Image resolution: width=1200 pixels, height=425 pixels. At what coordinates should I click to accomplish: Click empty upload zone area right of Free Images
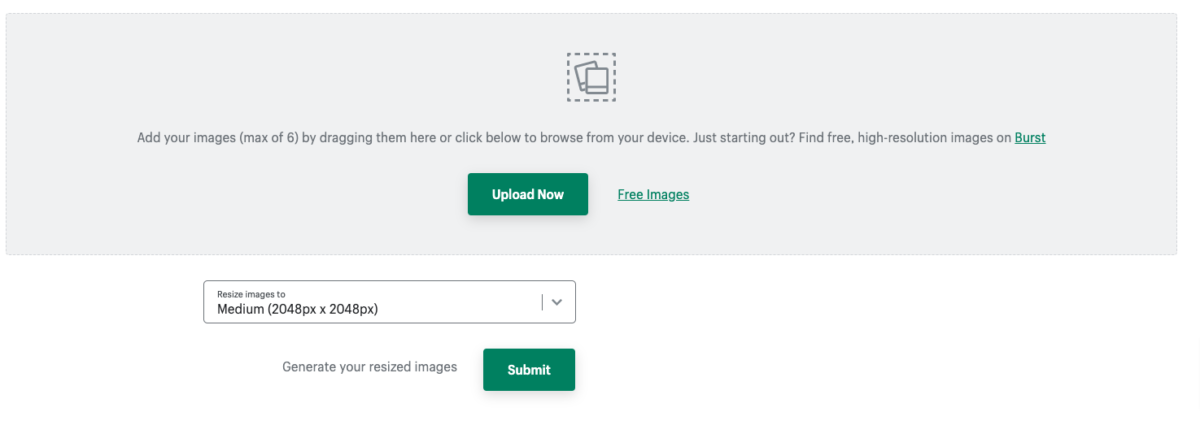(900, 200)
